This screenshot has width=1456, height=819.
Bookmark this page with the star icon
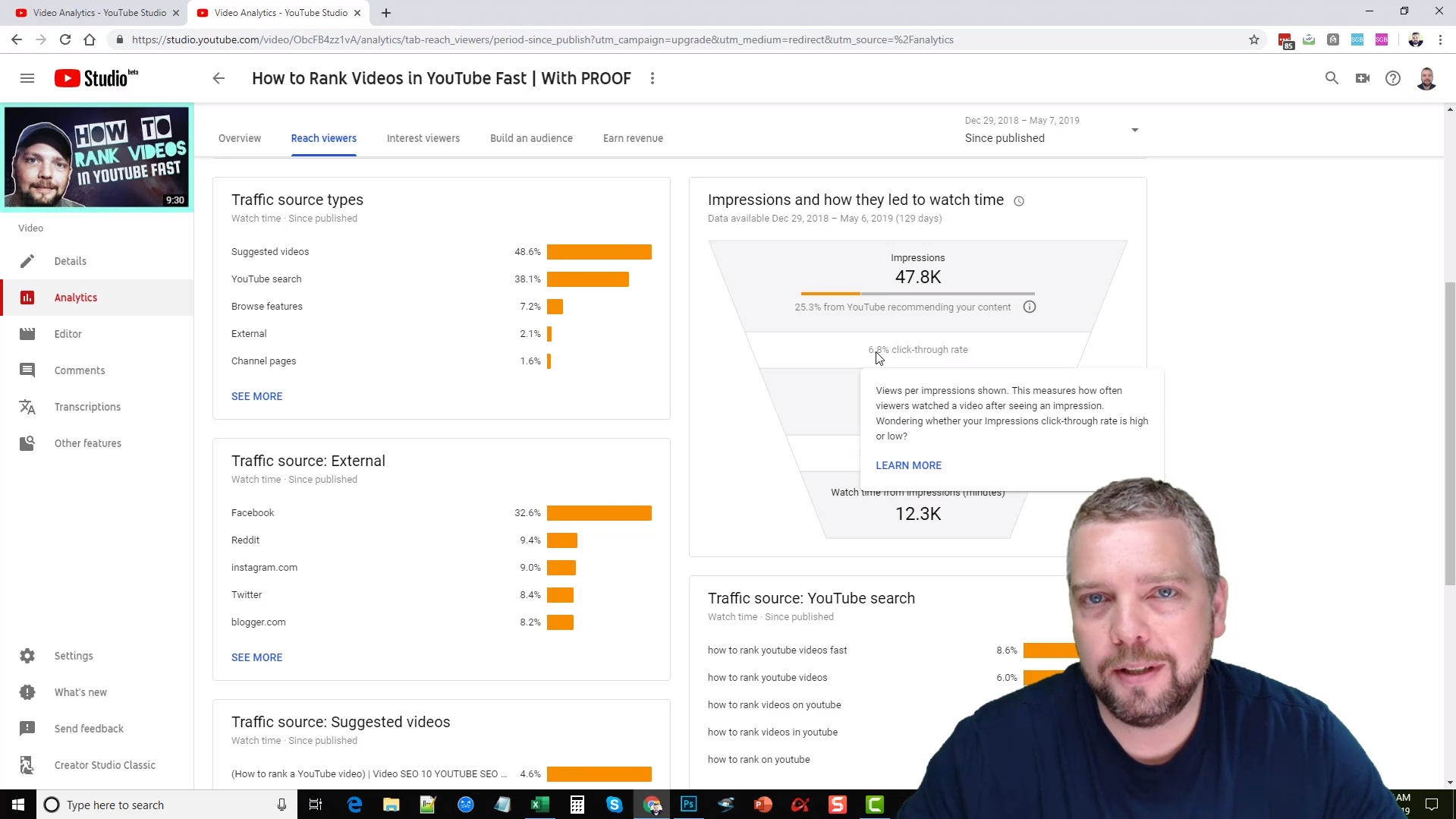pyautogui.click(x=1254, y=39)
